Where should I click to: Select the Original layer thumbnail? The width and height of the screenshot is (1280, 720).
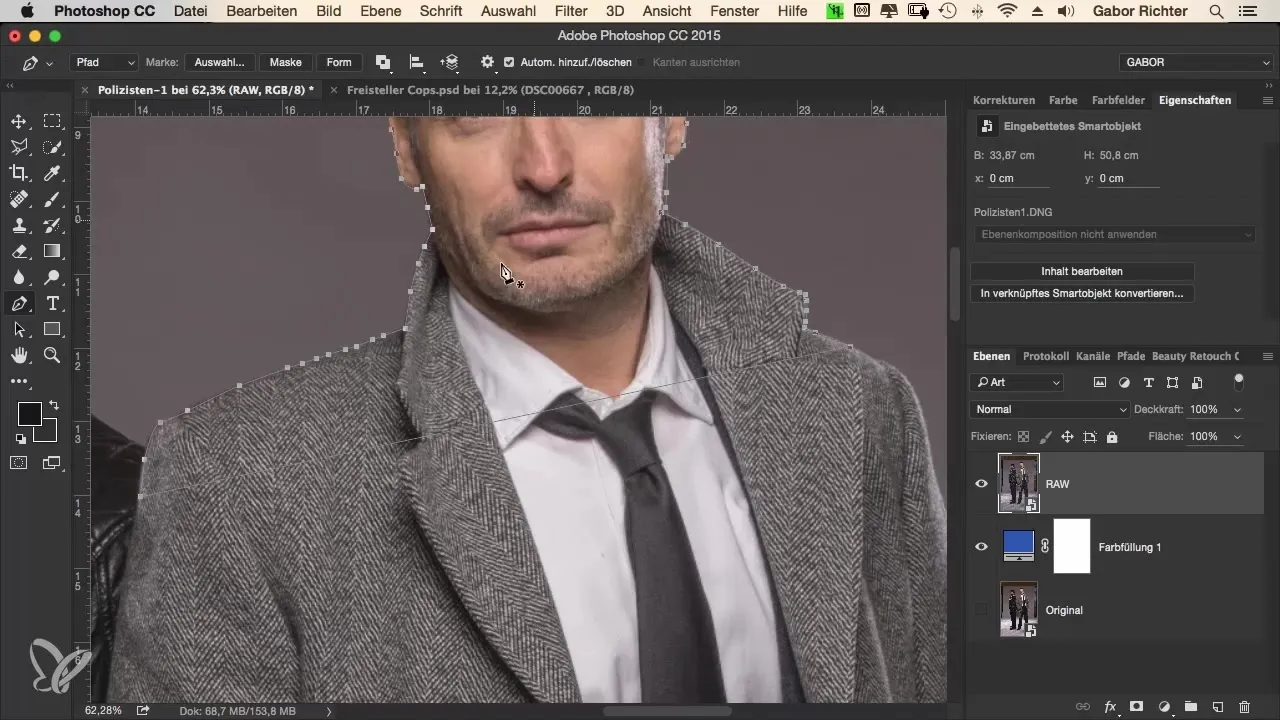(1018, 610)
